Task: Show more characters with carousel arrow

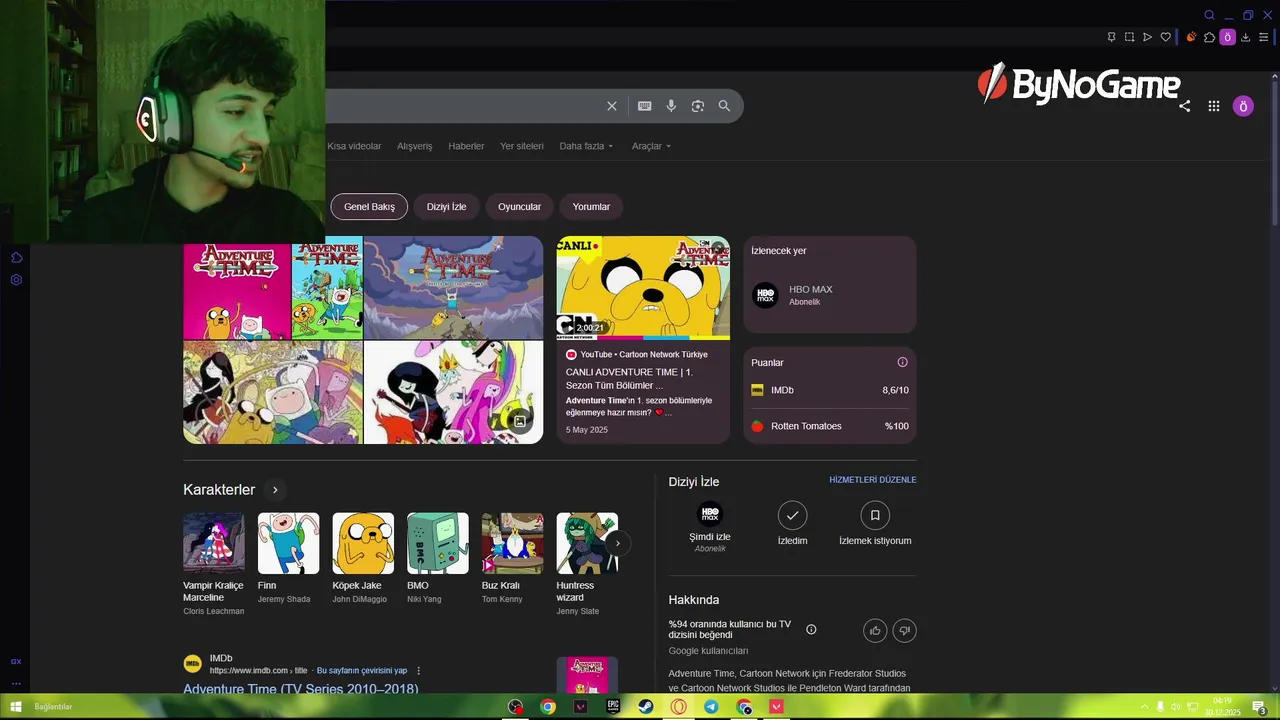Action: pyautogui.click(x=618, y=543)
